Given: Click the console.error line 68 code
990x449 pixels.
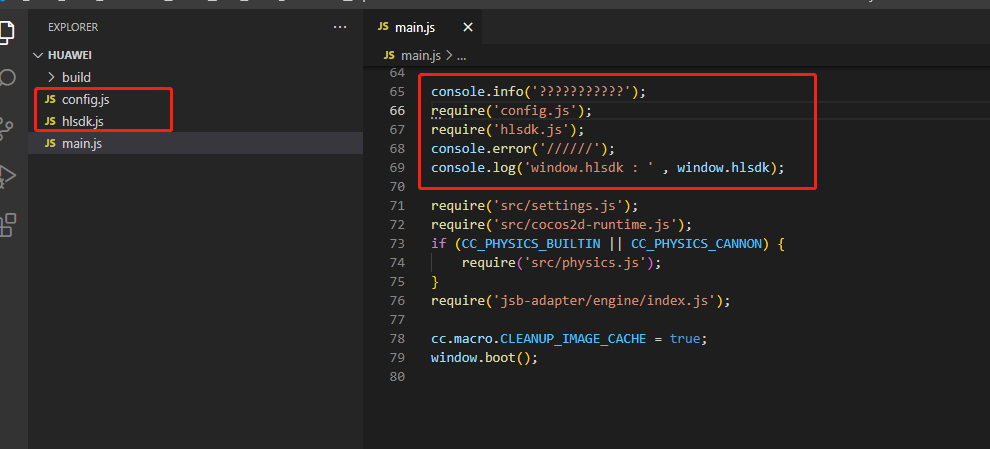Looking at the screenshot, I should click(x=523, y=148).
